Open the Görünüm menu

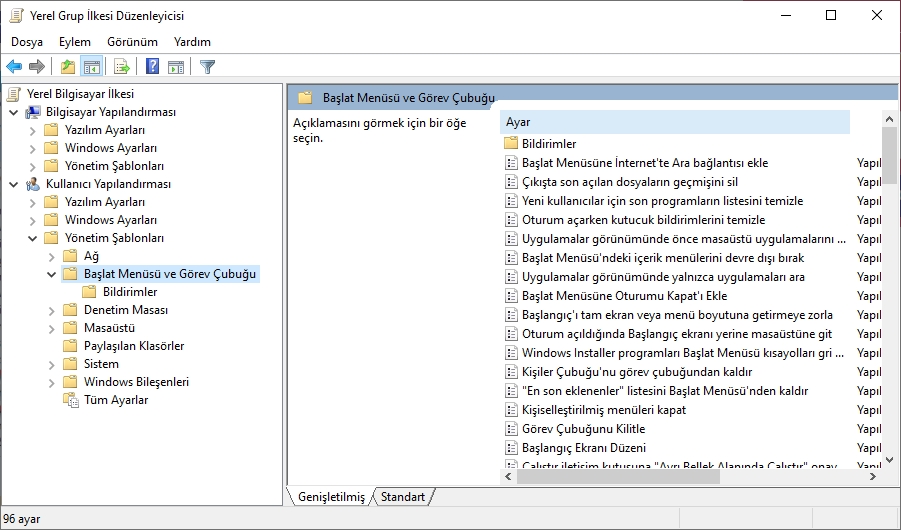(x=132, y=42)
